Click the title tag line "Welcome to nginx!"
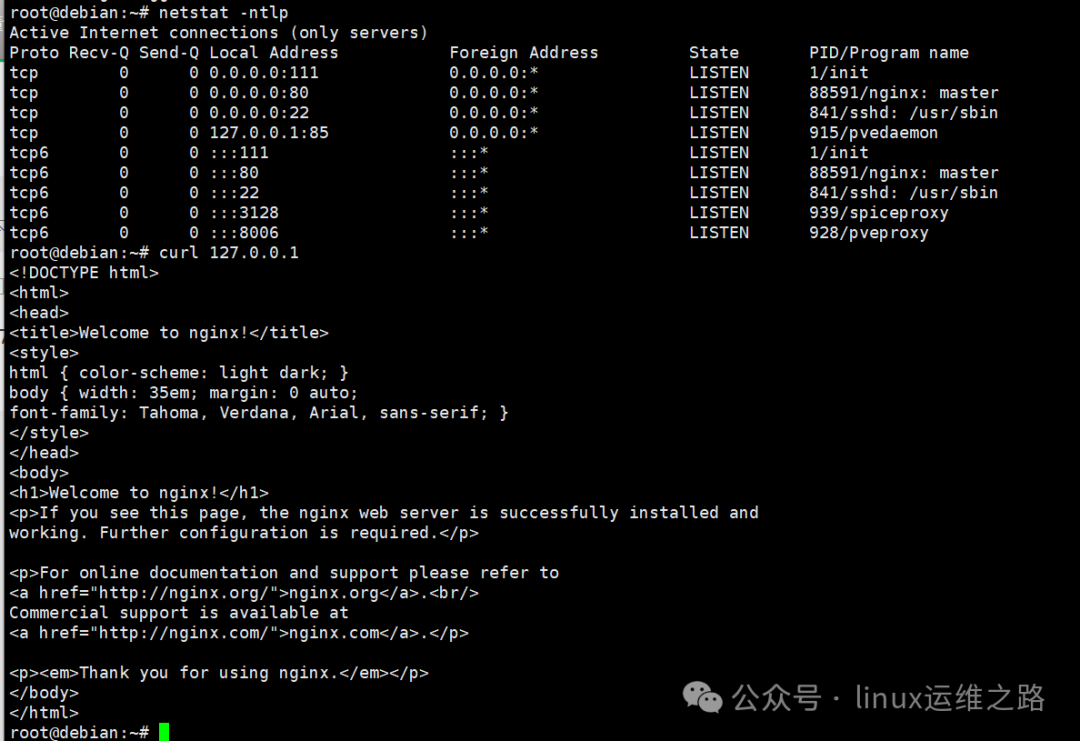The height and width of the screenshot is (741, 1080). click(x=168, y=333)
